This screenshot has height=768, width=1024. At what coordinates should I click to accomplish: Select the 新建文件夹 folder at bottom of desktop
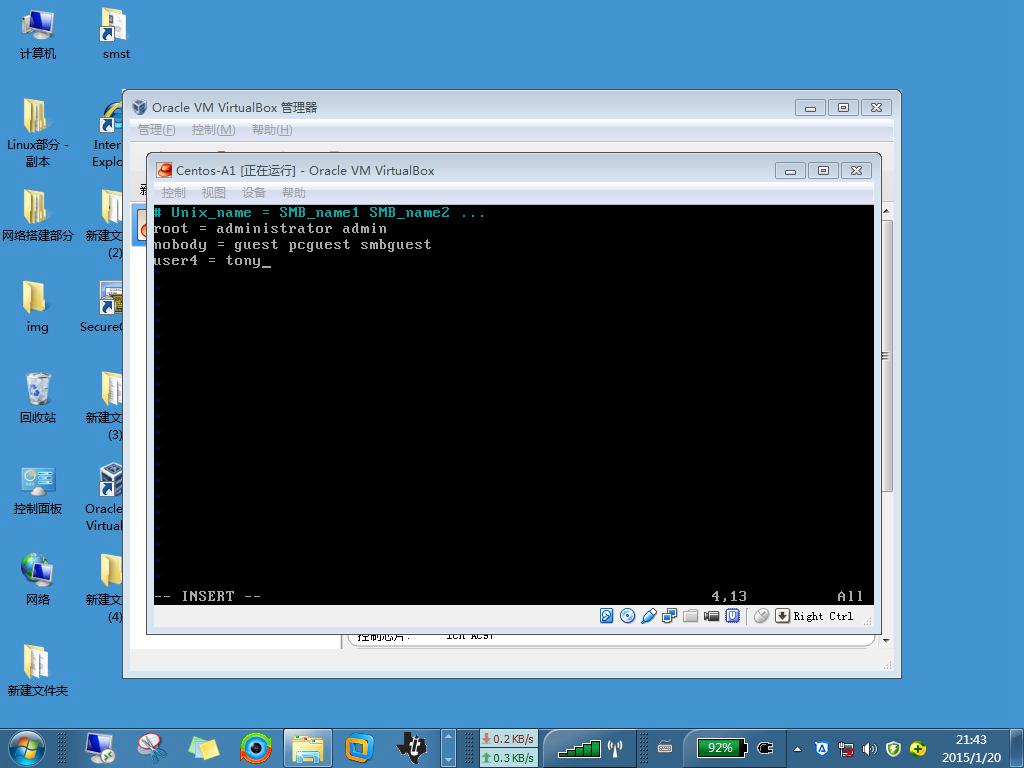coord(37,671)
